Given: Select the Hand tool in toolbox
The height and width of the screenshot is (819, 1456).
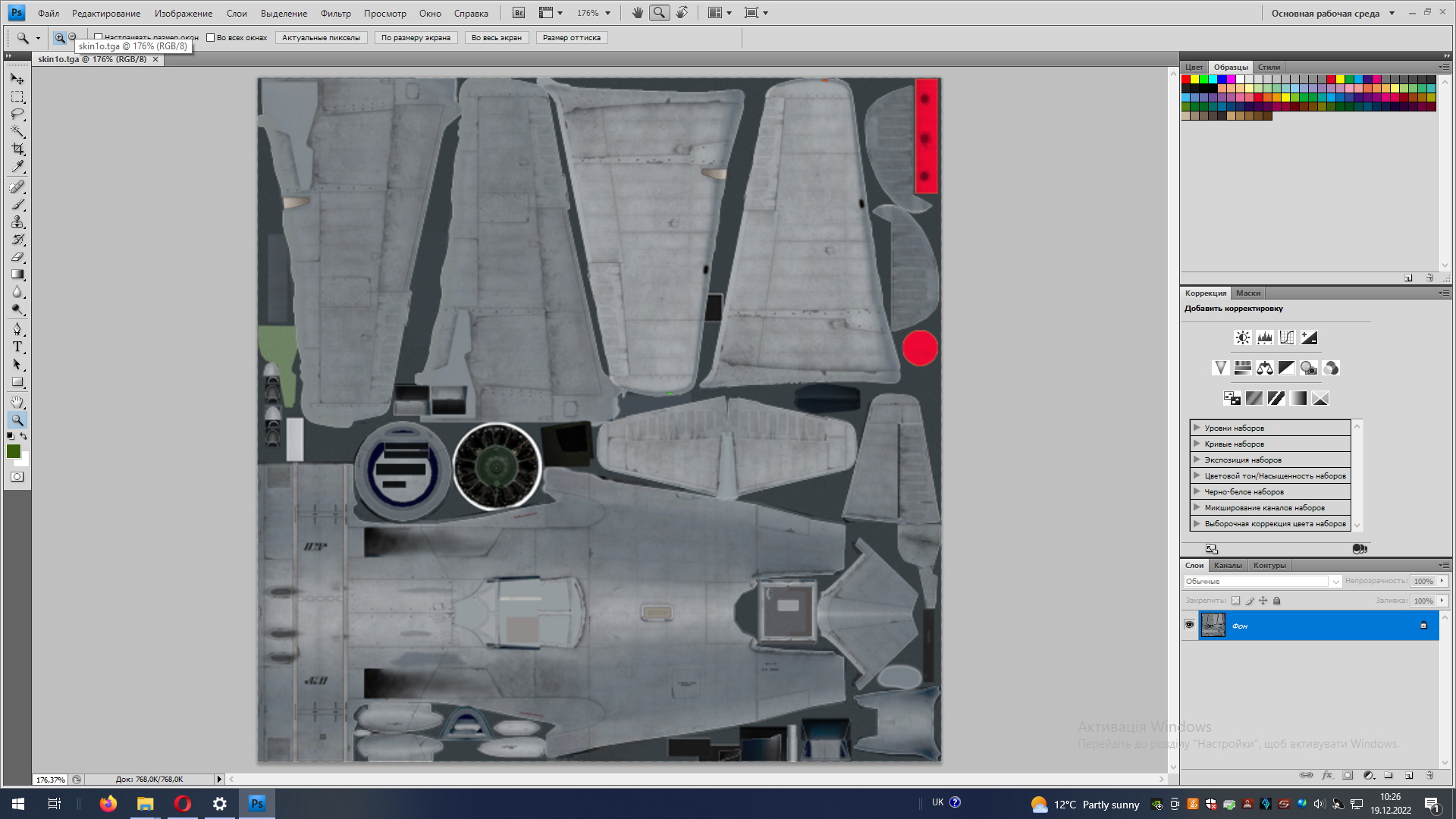Looking at the screenshot, I should pyautogui.click(x=17, y=402).
